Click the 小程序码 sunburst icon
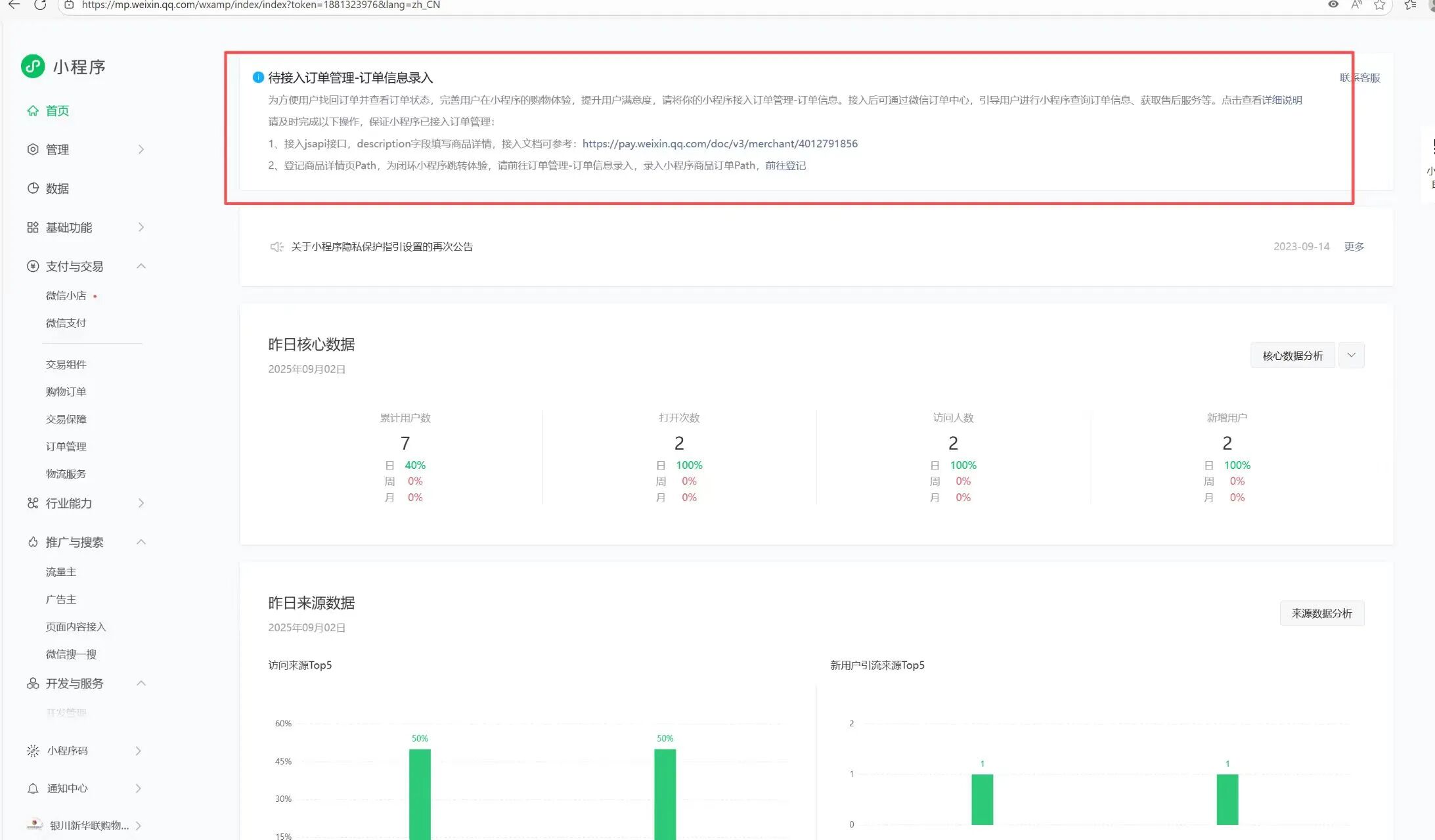 (33, 751)
